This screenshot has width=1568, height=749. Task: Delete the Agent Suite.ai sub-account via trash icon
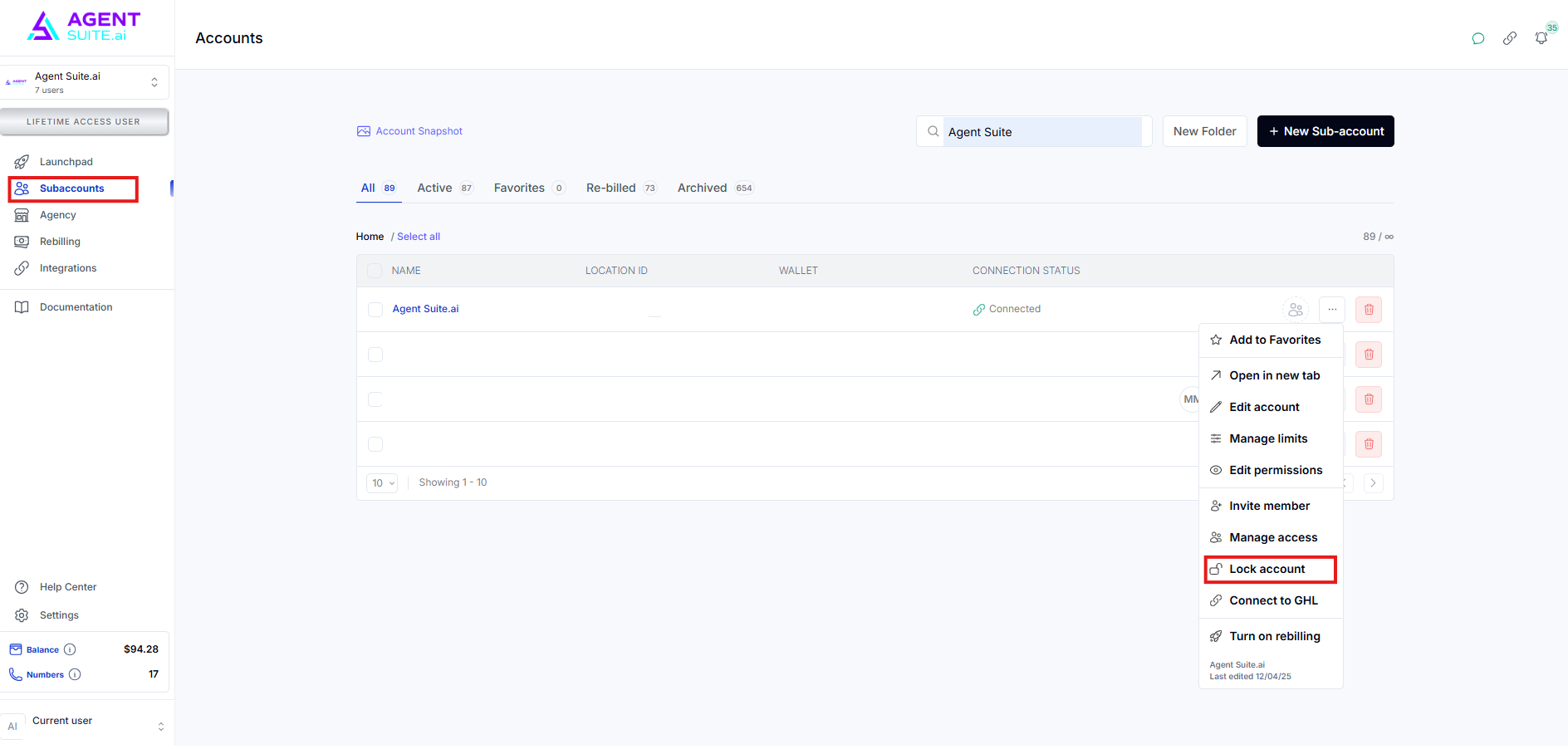(1369, 310)
